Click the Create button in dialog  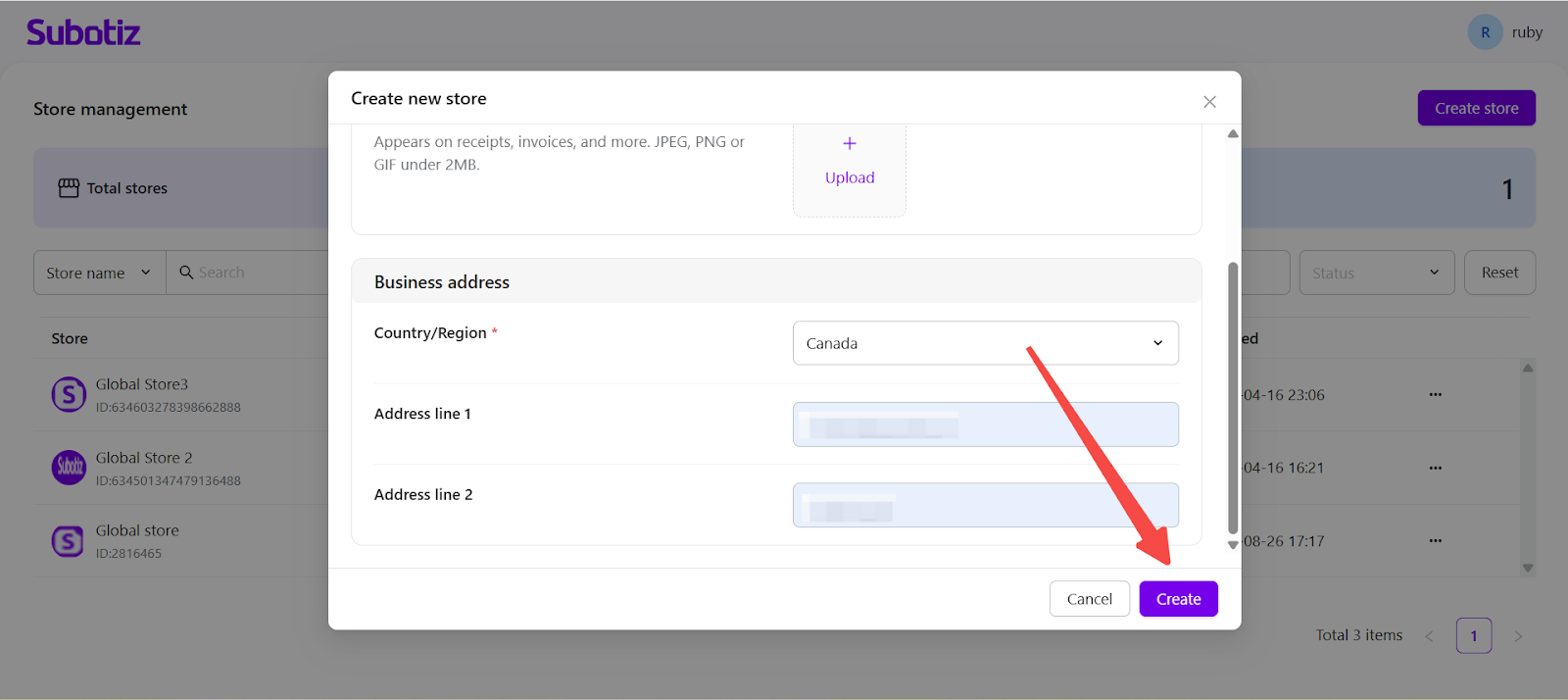(x=1178, y=599)
